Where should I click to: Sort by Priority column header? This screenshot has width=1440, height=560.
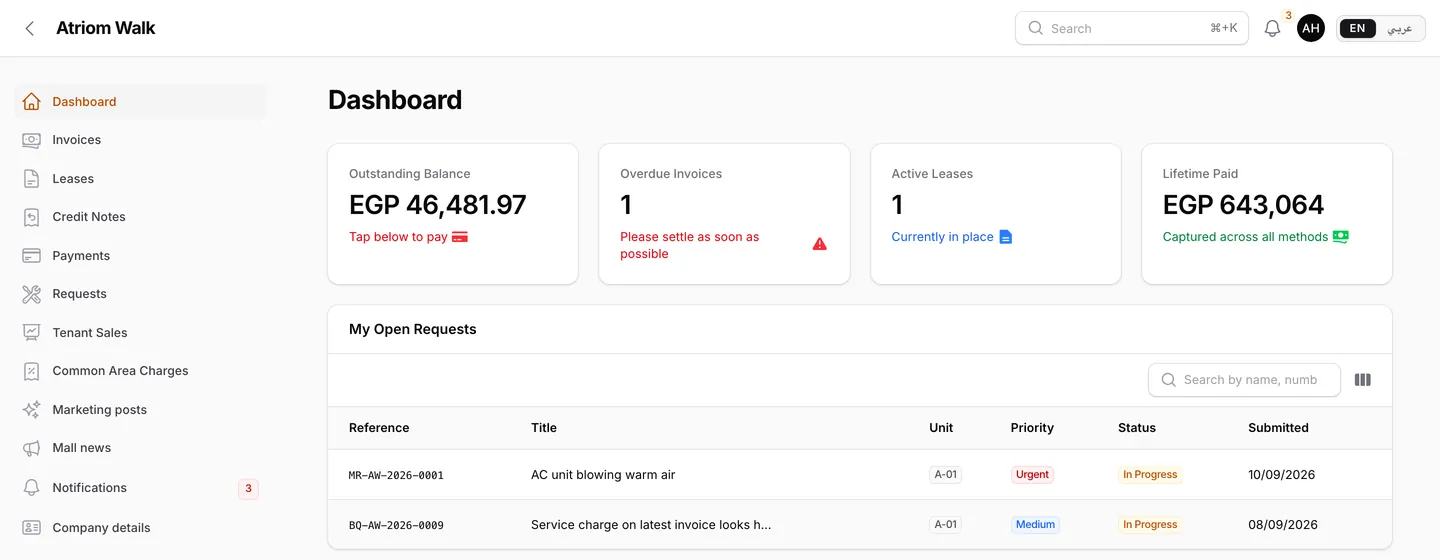click(x=1032, y=428)
